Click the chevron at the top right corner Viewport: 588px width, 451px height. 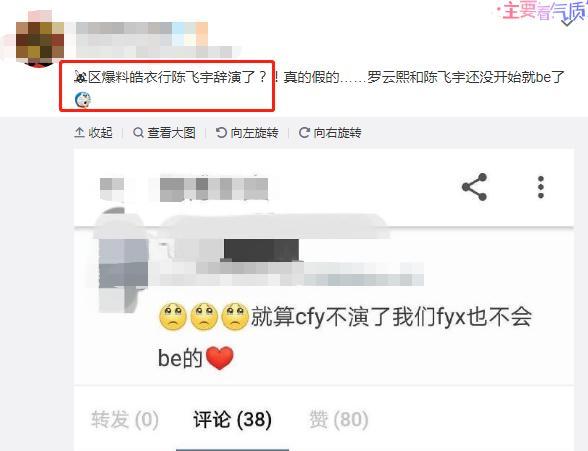point(567,22)
